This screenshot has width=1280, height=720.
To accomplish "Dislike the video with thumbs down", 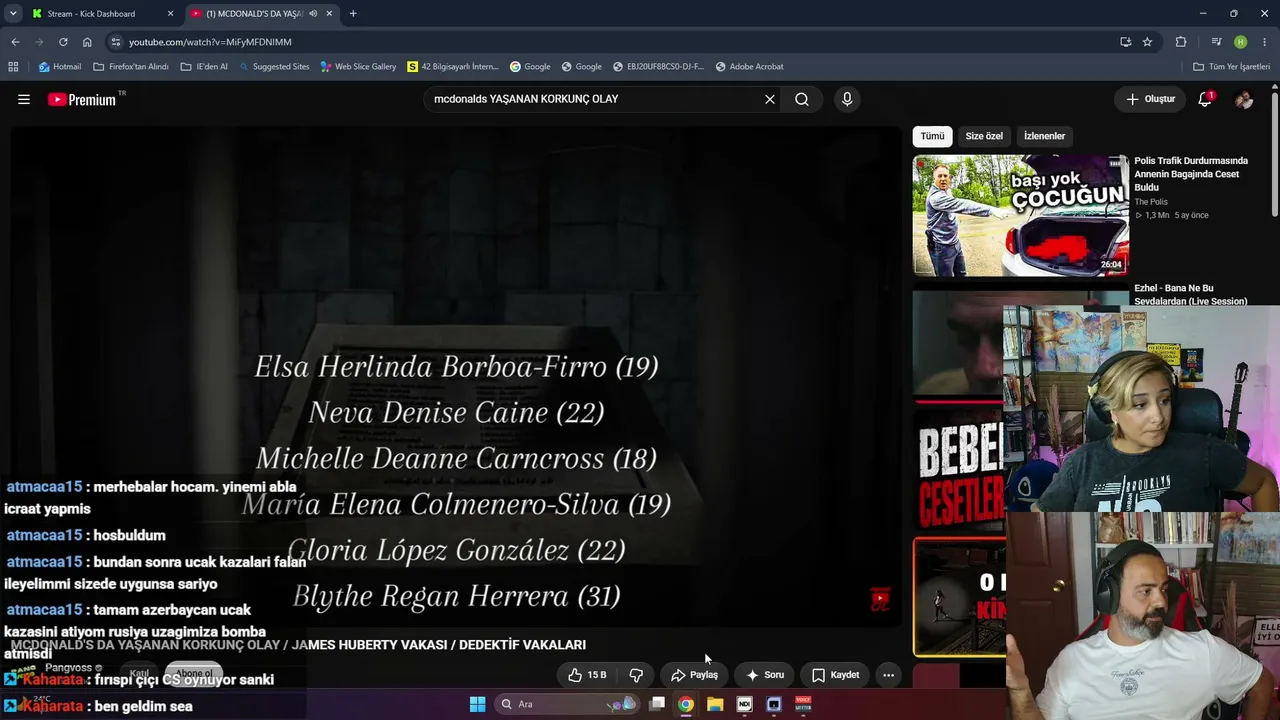I will click(636, 675).
